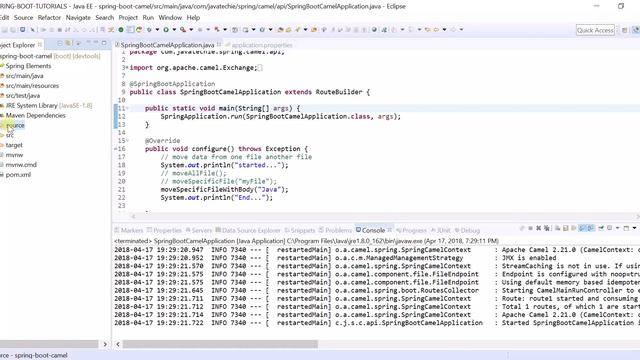Click the Quick Access search field
The width and height of the screenshot is (640, 360).
[595, 30]
